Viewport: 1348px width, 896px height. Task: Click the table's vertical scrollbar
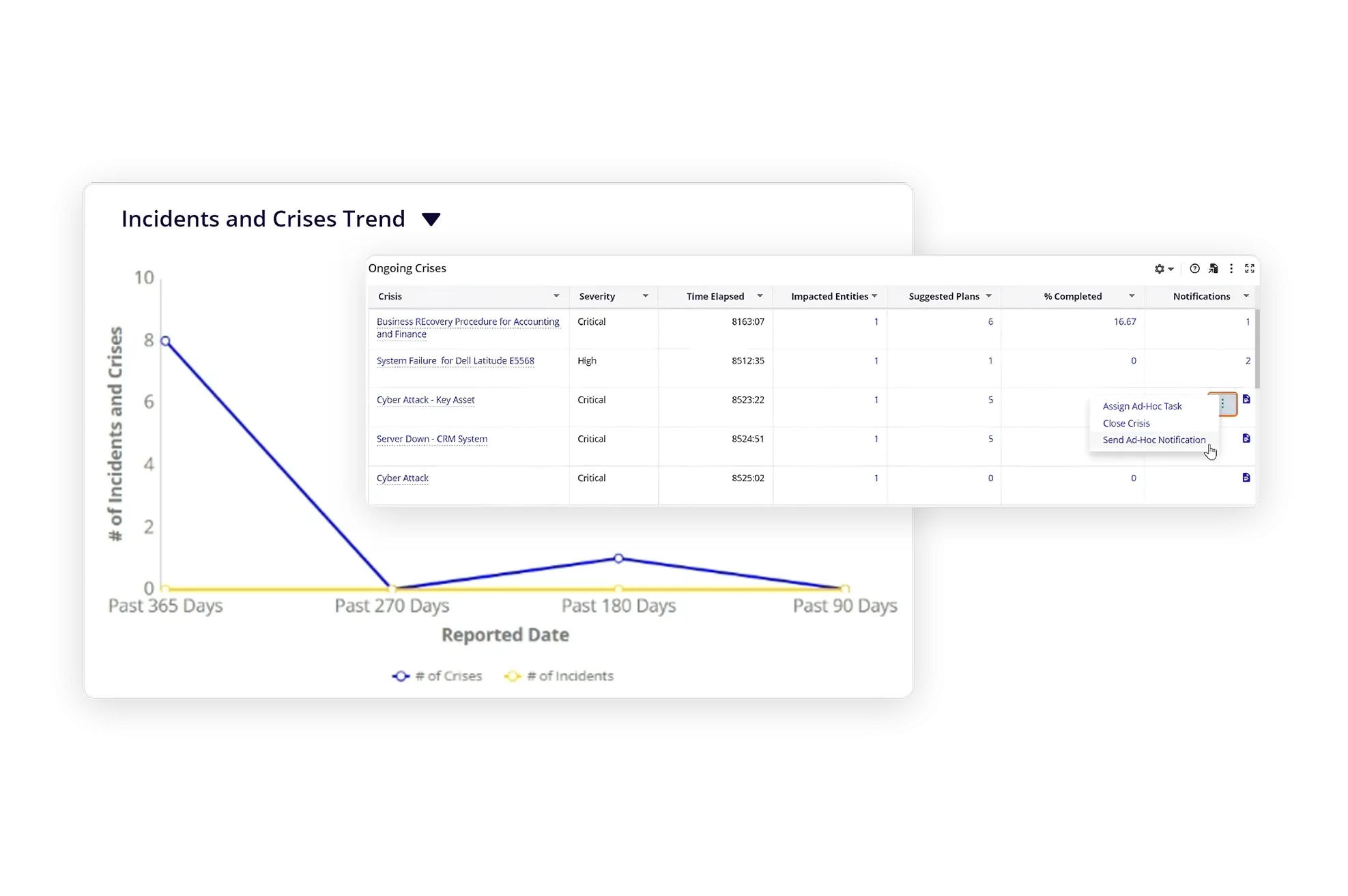point(1257,349)
